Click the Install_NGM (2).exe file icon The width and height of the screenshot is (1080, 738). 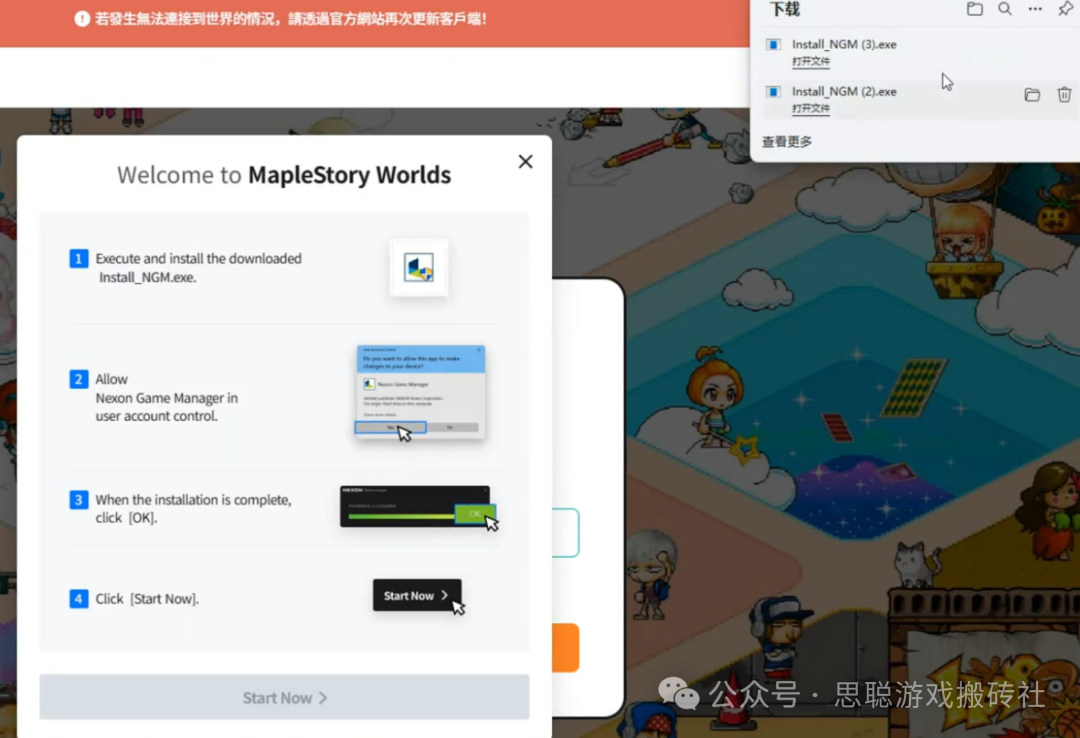(773, 92)
